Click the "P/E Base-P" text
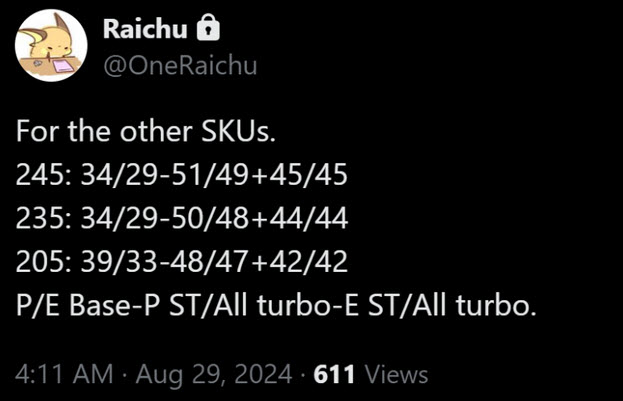The width and height of the screenshot is (623, 401). [x=91, y=305]
